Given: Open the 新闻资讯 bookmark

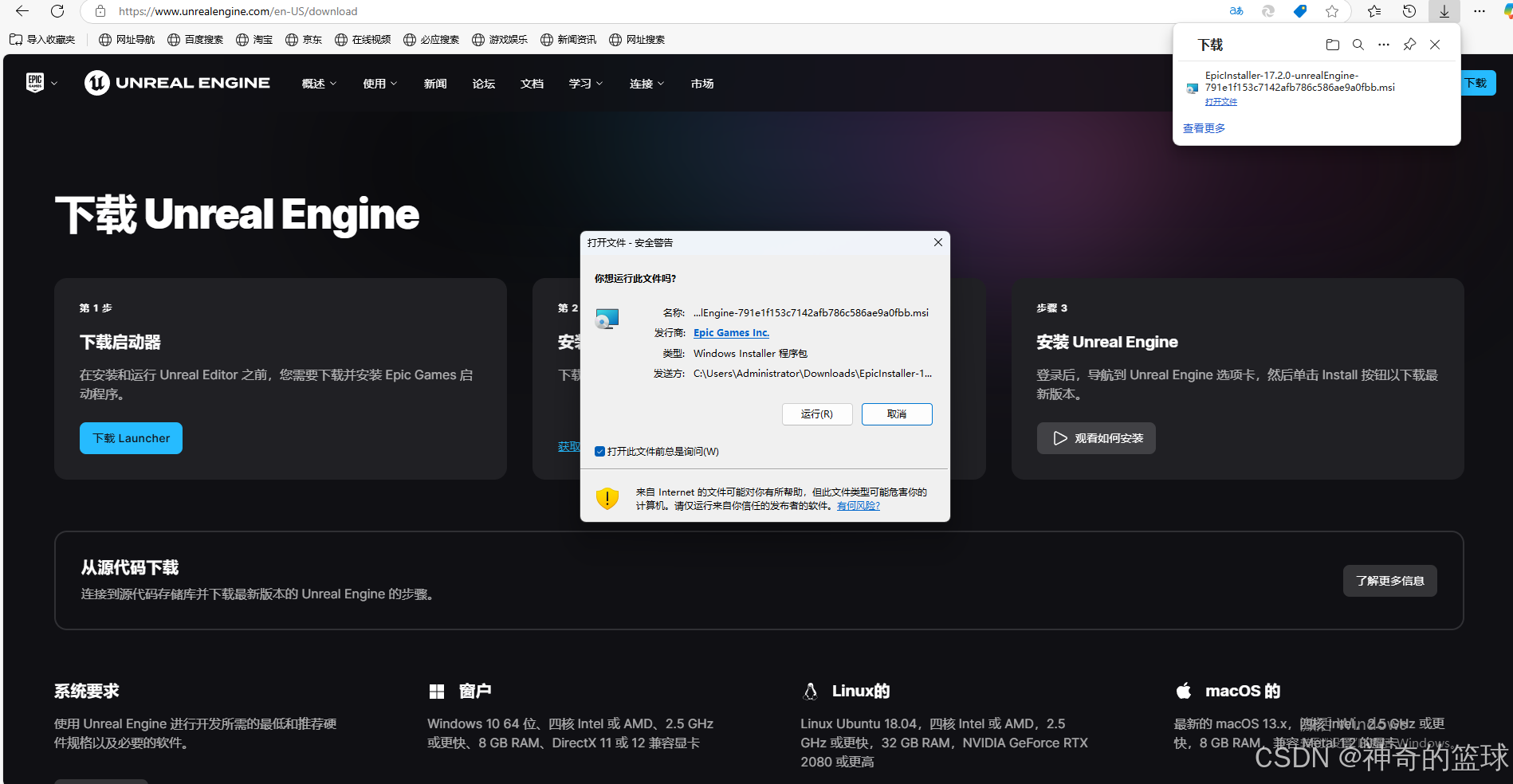Looking at the screenshot, I should pyautogui.click(x=568, y=40).
